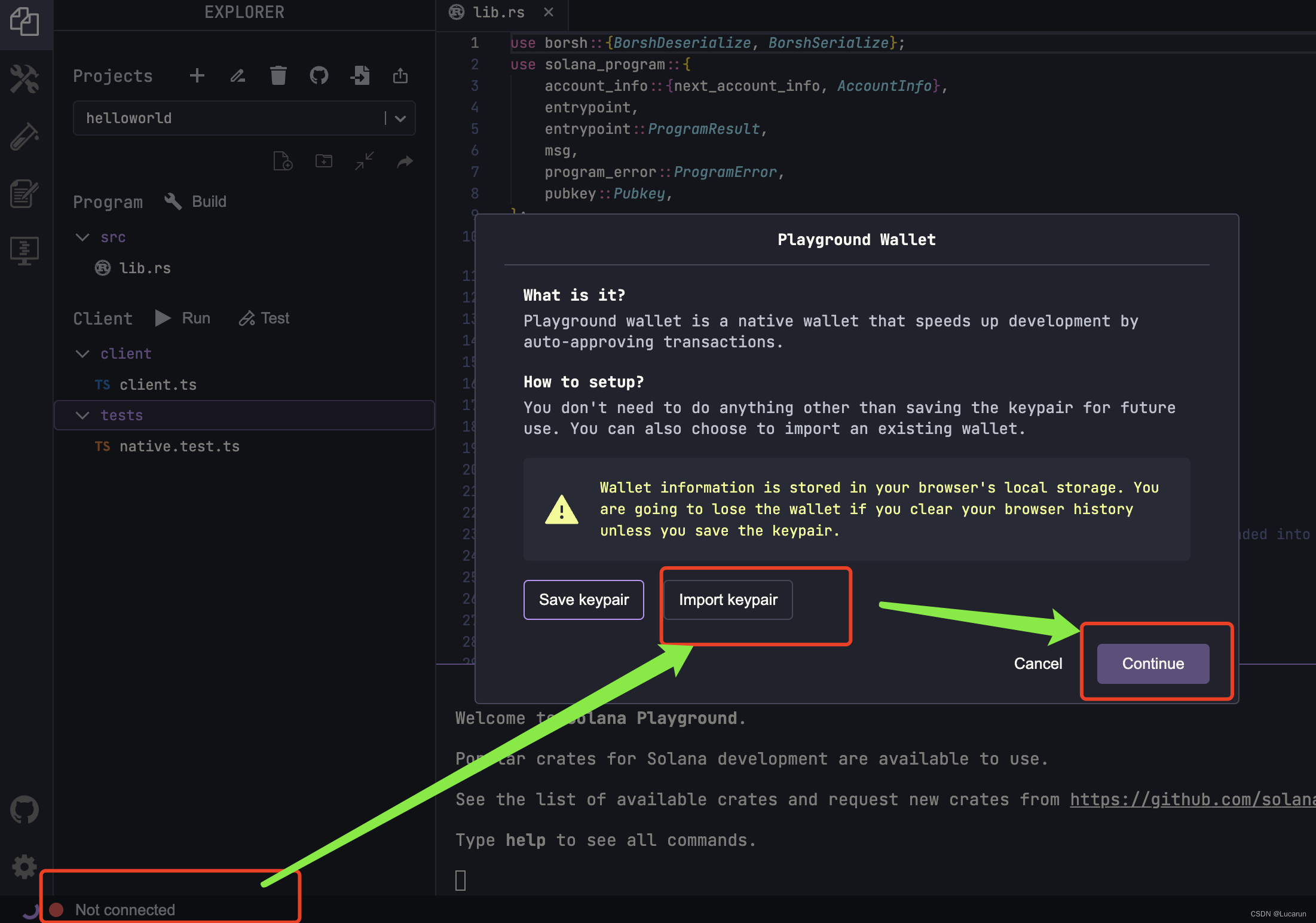Import project from GitHub icon

point(319,76)
